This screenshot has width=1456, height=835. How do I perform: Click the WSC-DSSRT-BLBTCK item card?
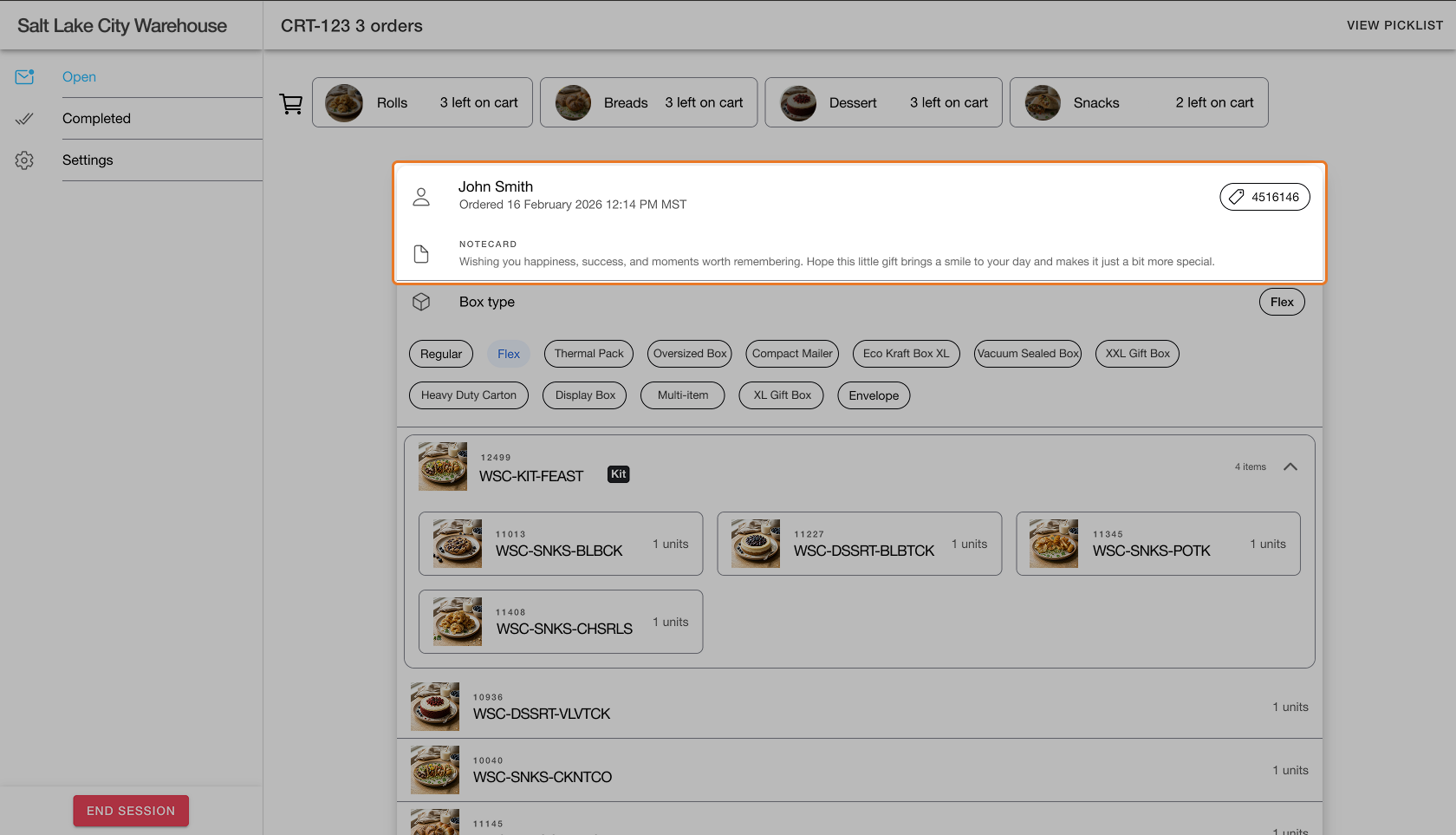click(860, 544)
